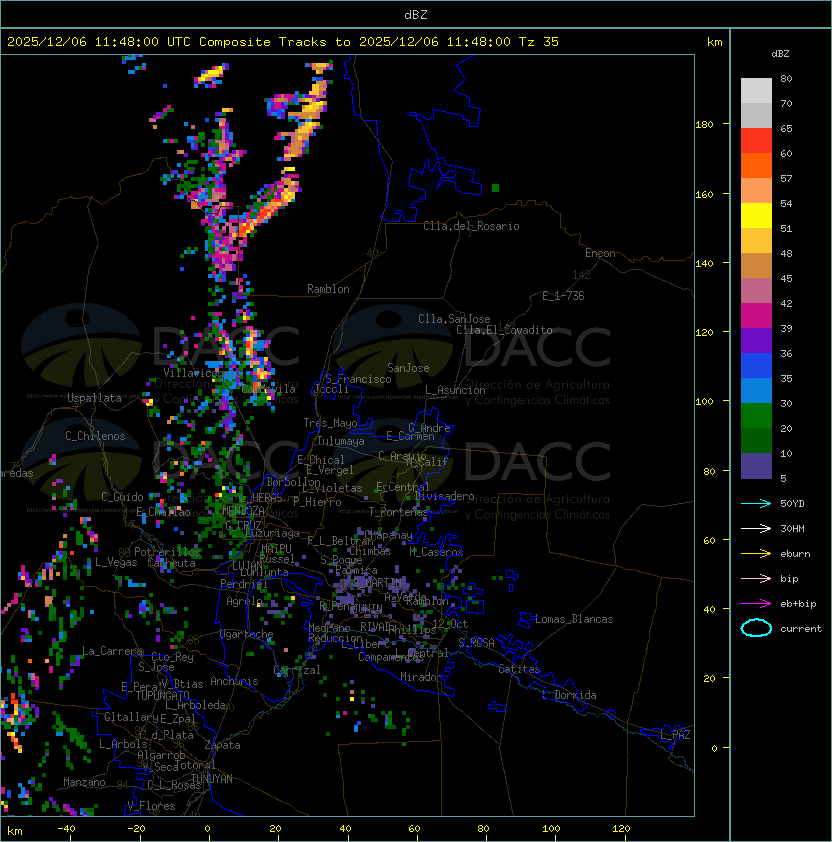Click the 'Clla.El_Cavadito' map label
The height and width of the screenshot is (842, 832).
[504, 330]
